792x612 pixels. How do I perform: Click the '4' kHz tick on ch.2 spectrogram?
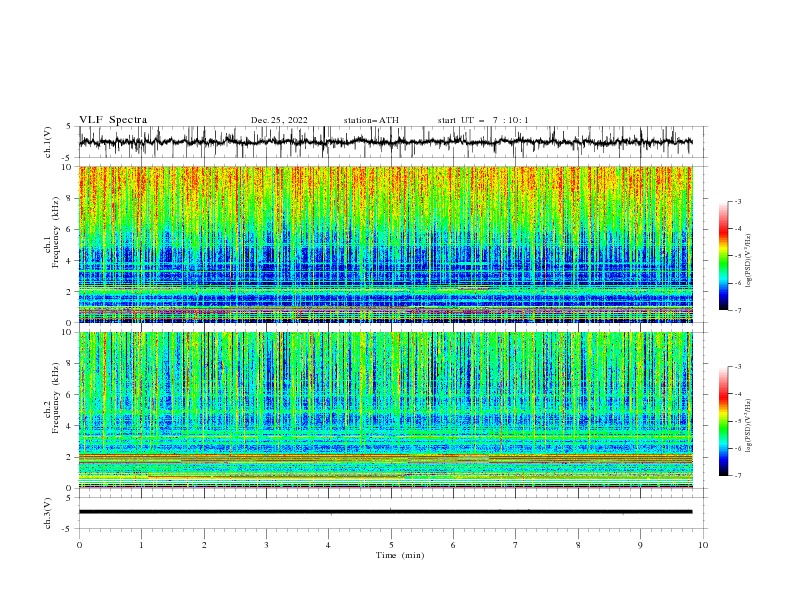(70, 426)
